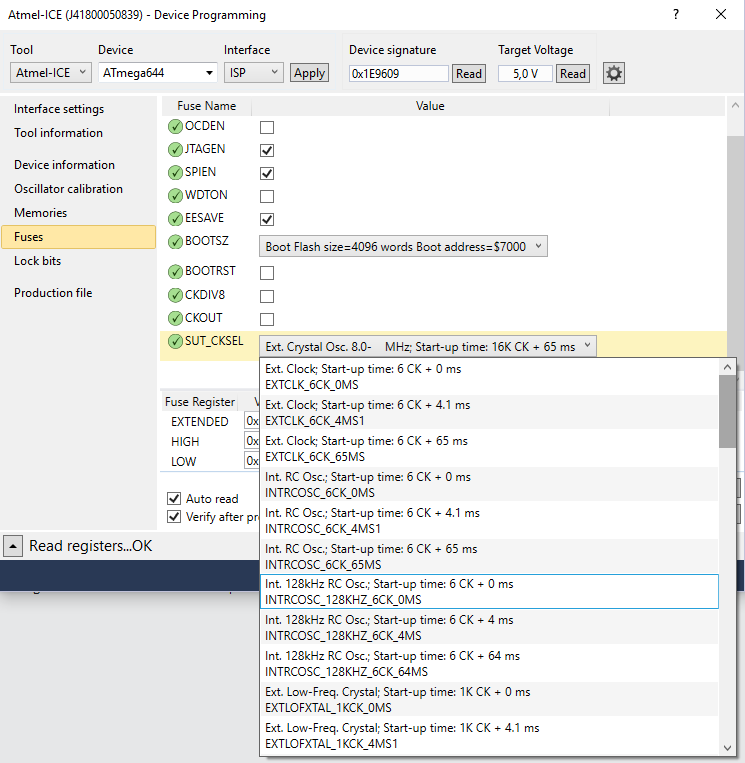Click the green status icon beside BOOTSZ
This screenshot has width=745, height=763.
pos(175,241)
